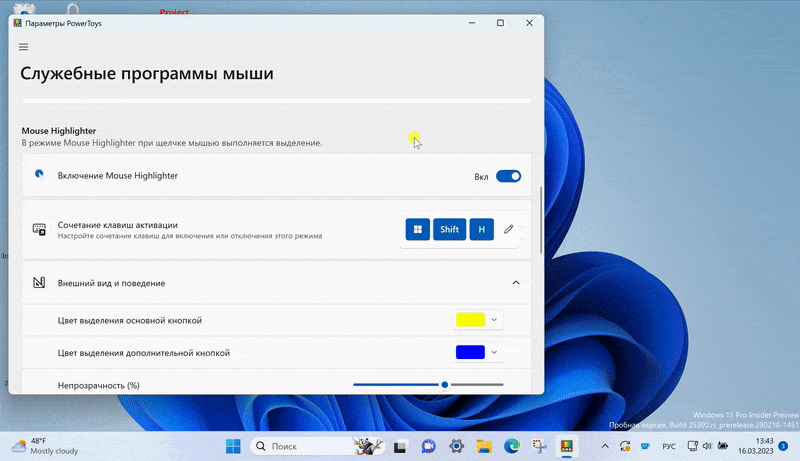The height and width of the screenshot is (461, 800).
Task: Click the PowerToys cup tray icon
Action: coord(645,446)
